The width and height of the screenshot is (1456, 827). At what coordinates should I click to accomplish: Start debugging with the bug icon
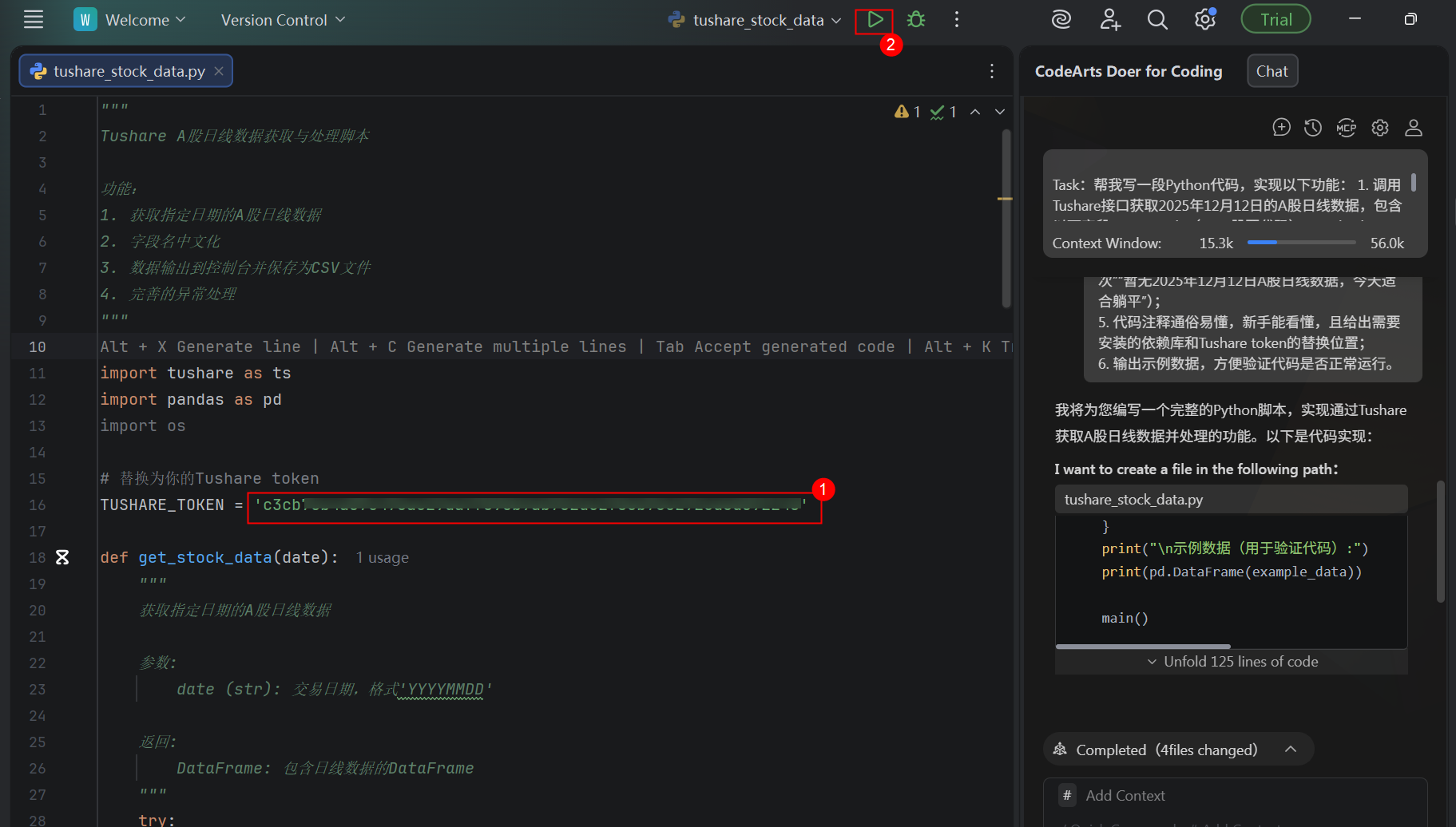tap(916, 20)
